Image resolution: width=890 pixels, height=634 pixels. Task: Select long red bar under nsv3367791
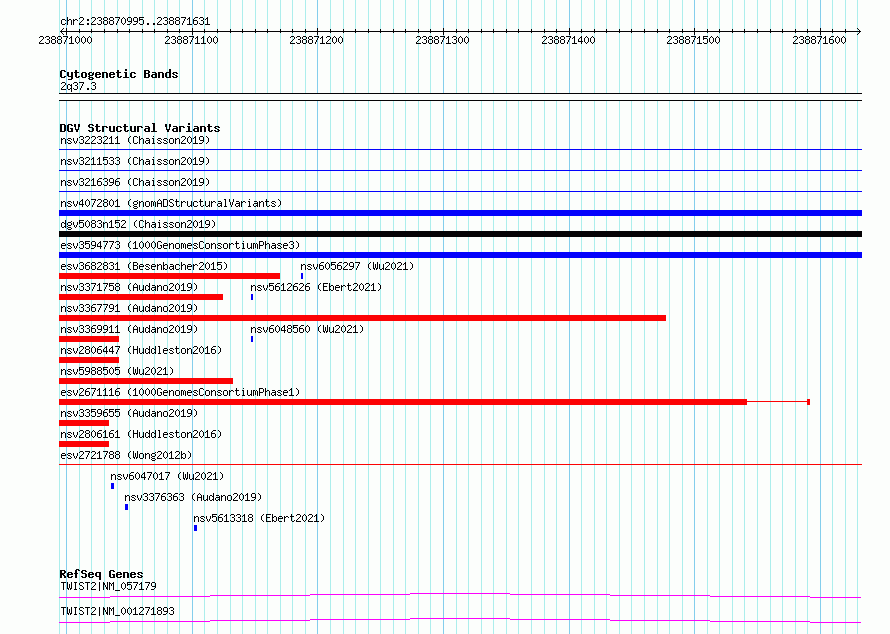point(362,318)
